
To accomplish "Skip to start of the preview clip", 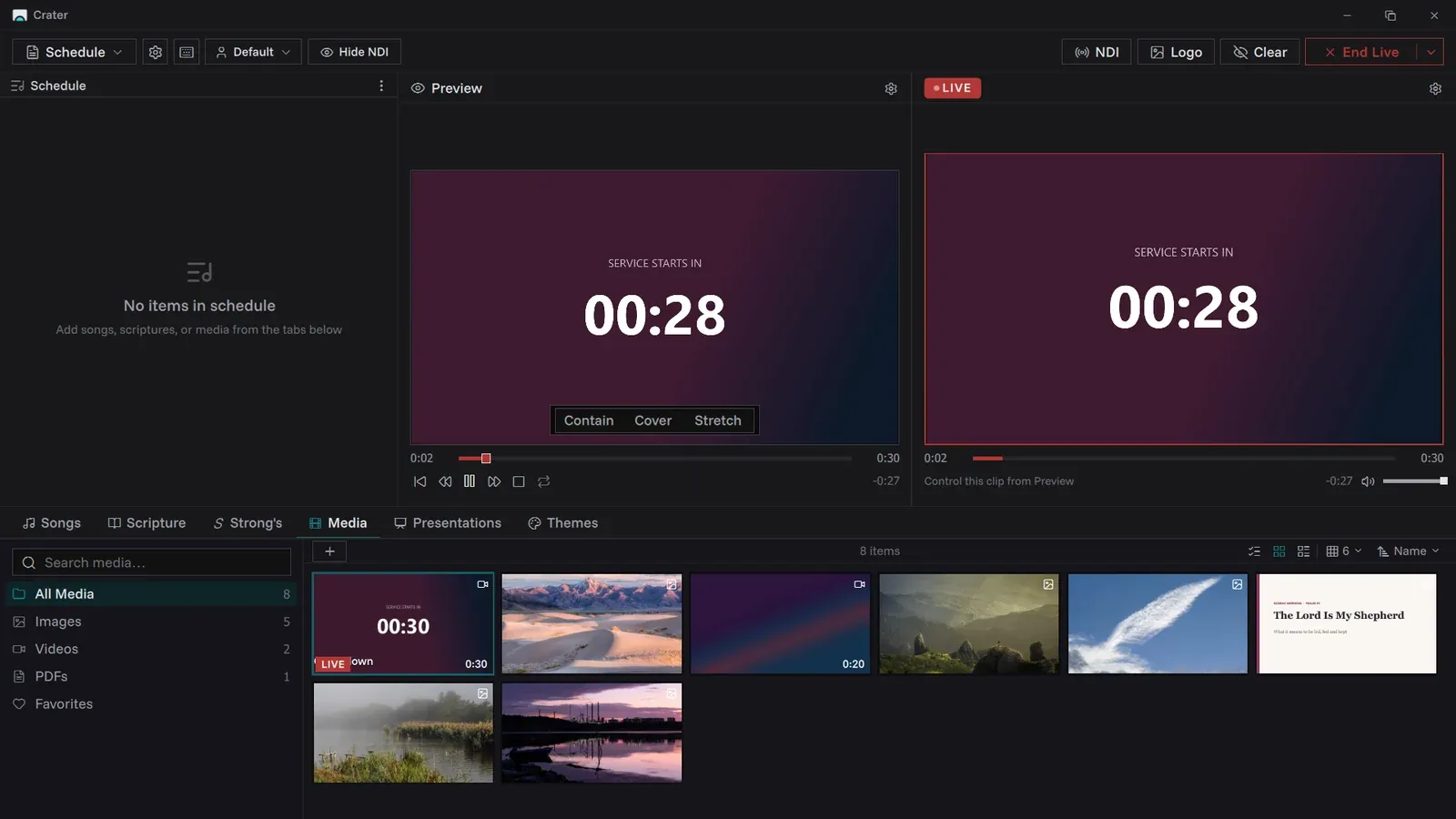I will 420,481.
